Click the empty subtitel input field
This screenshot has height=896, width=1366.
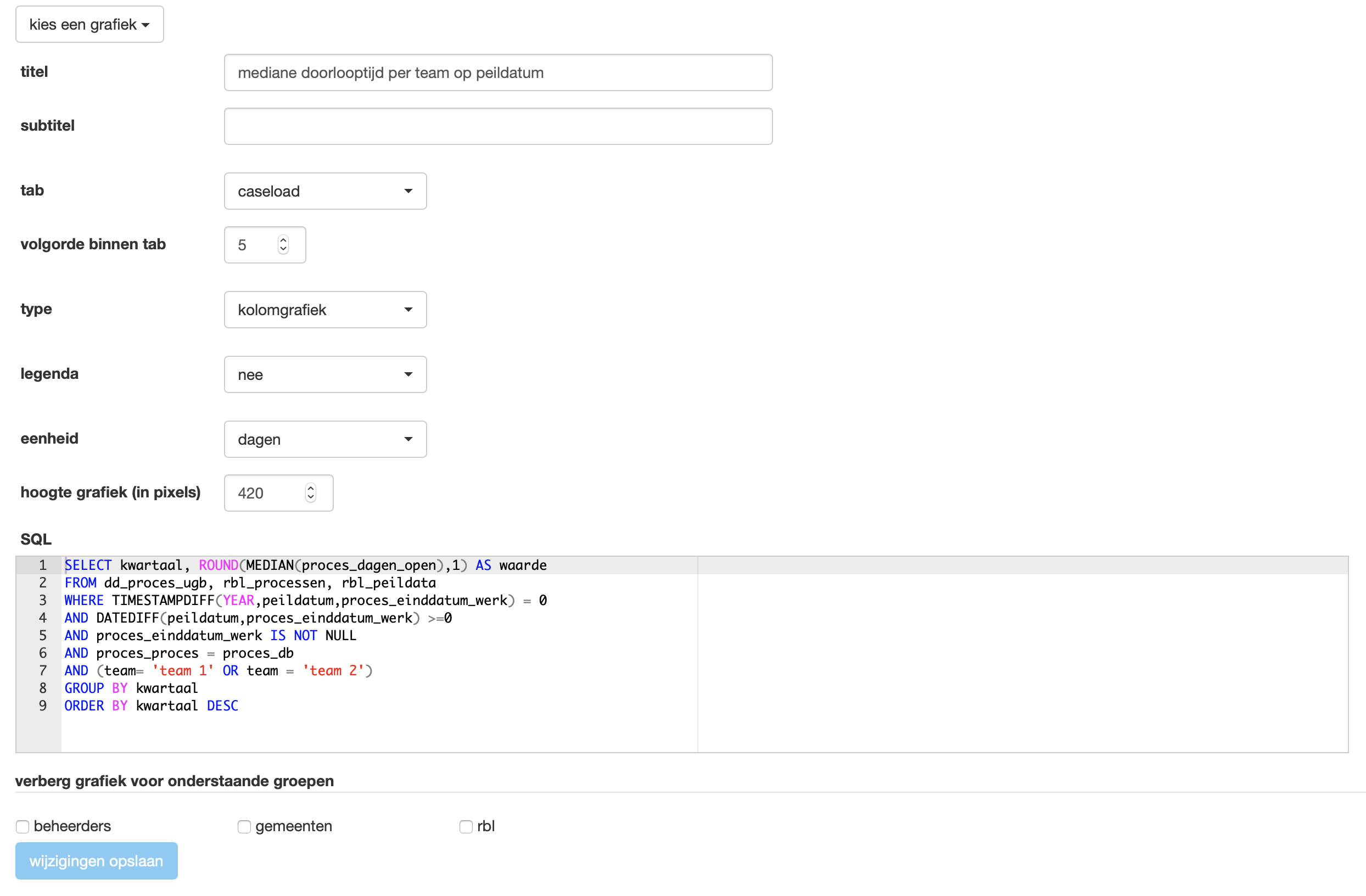(x=497, y=126)
